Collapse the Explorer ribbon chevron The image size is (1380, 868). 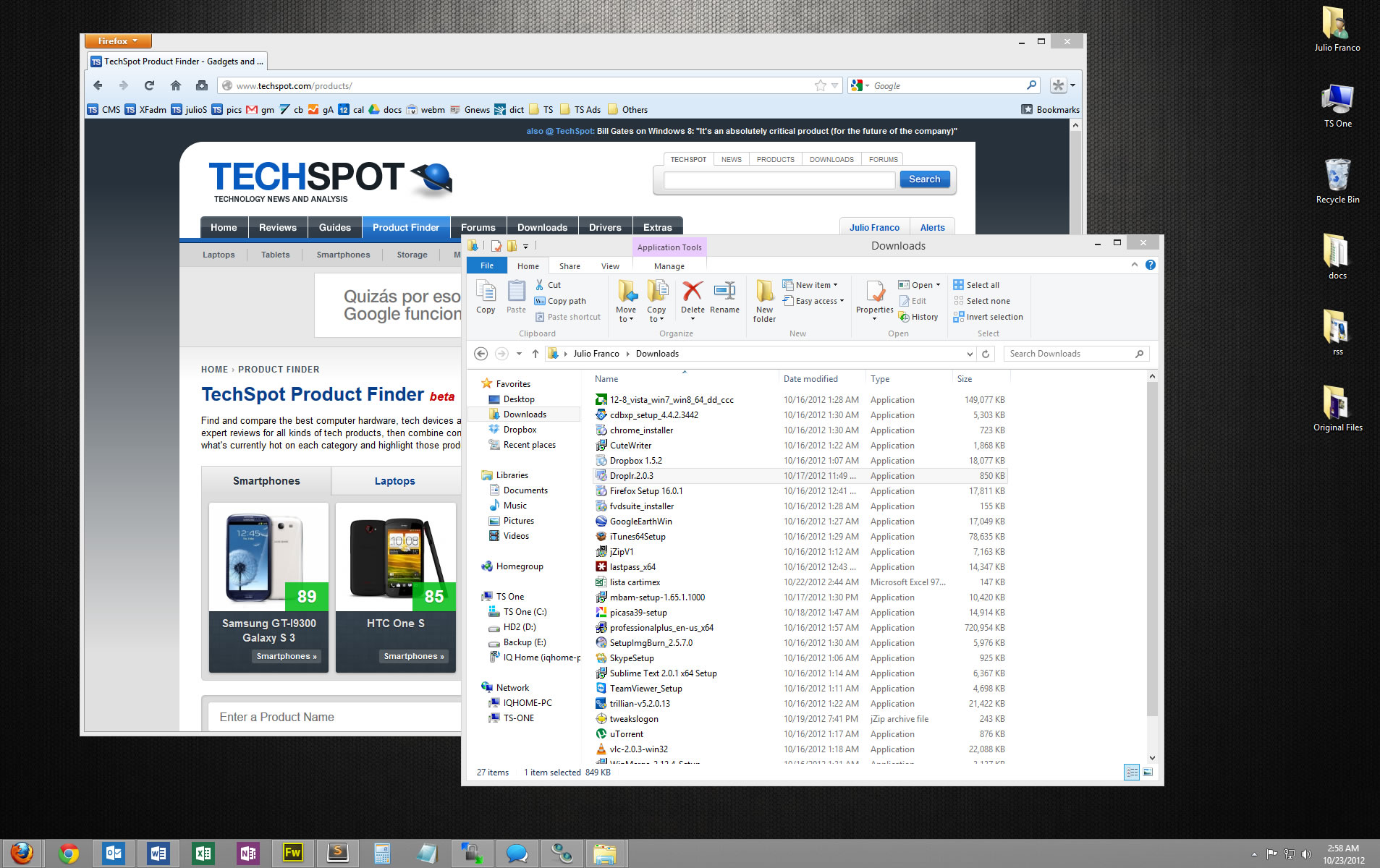pos(1134,265)
